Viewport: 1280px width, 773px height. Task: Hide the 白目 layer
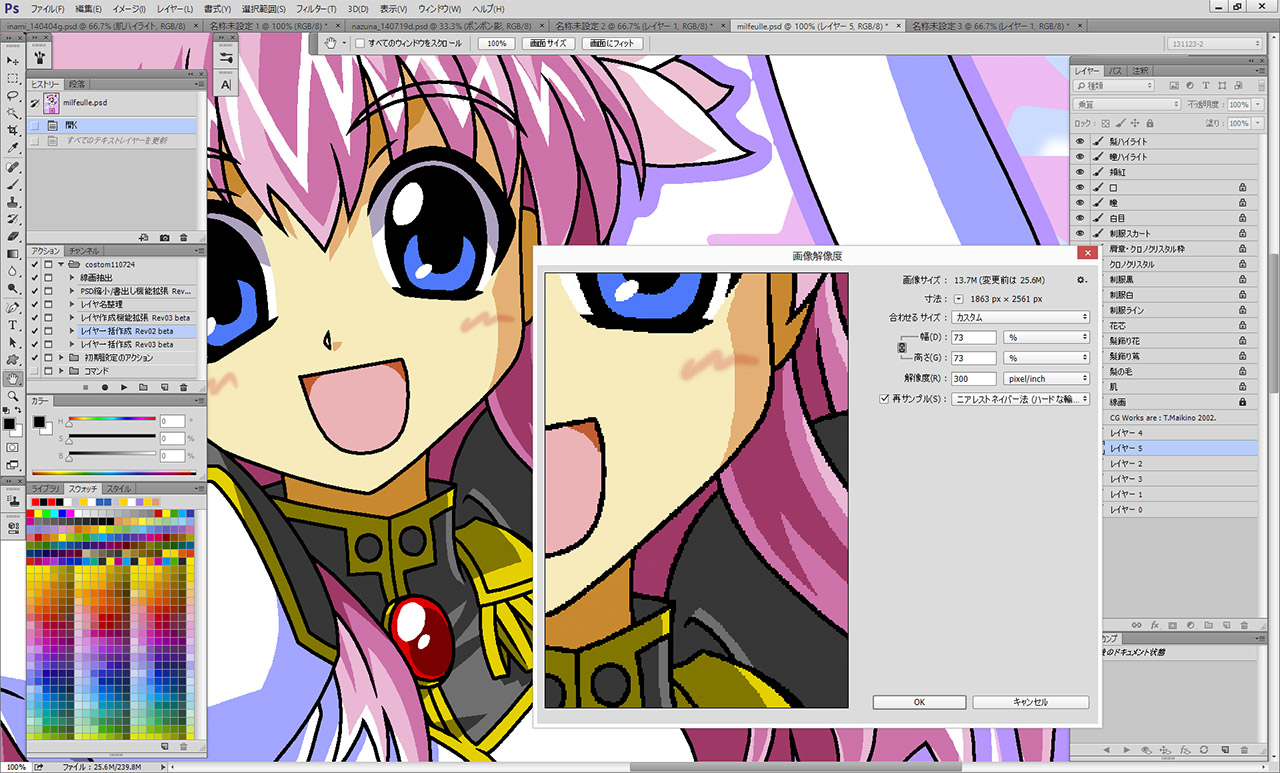pyautogui.click(x=1079, y=218)
